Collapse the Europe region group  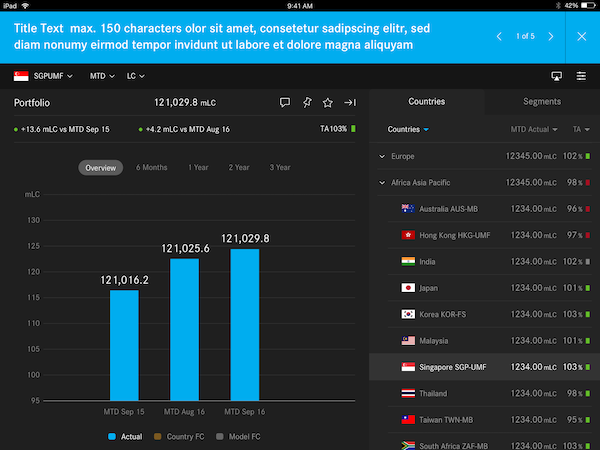pyautogui.click(x=382, y=156)
